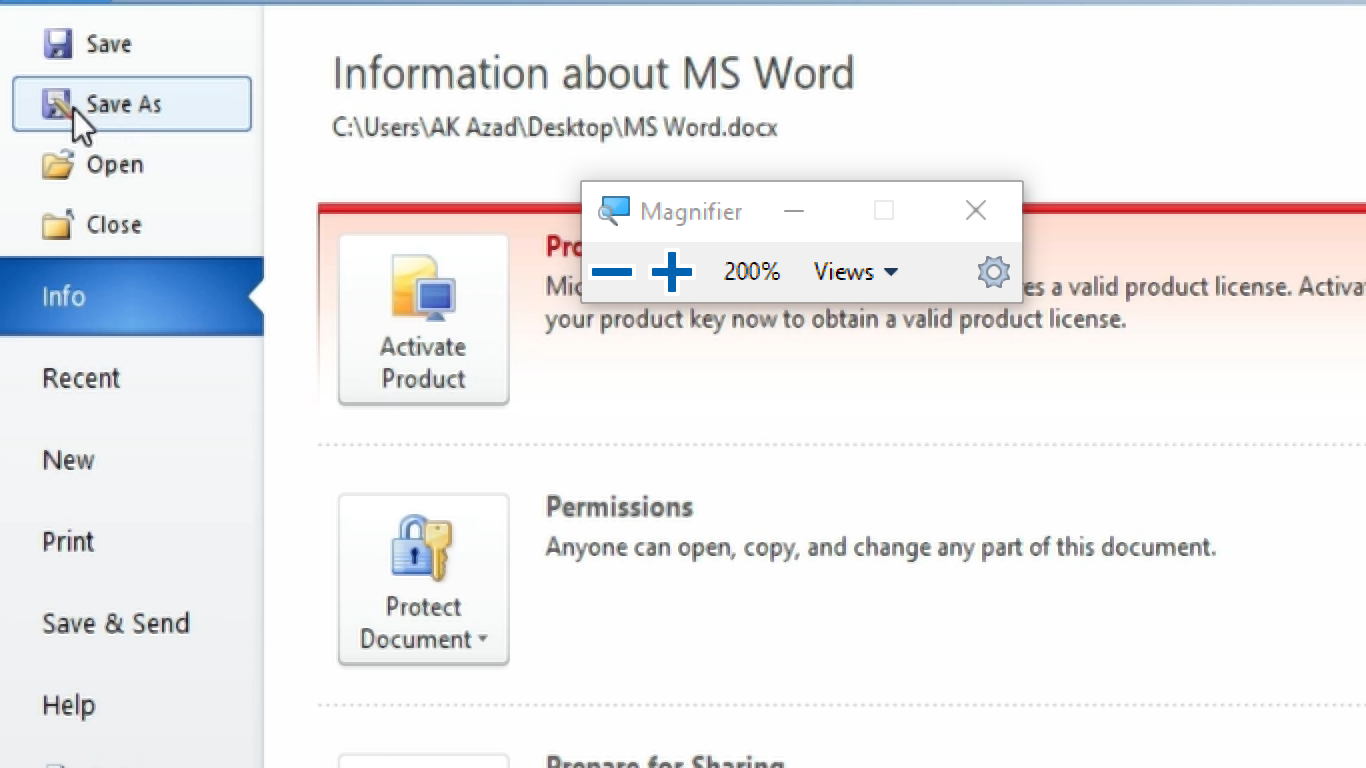
Task: Switch to the Info tab
Action: point(131,296)
